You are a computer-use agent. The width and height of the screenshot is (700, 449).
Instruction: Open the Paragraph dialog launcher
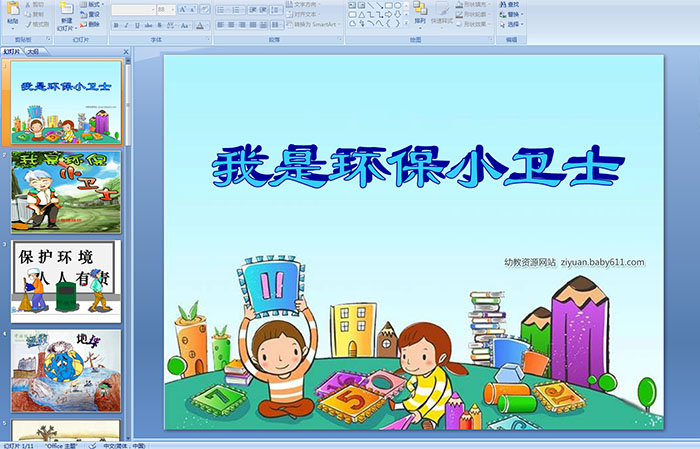click(340, 40)
